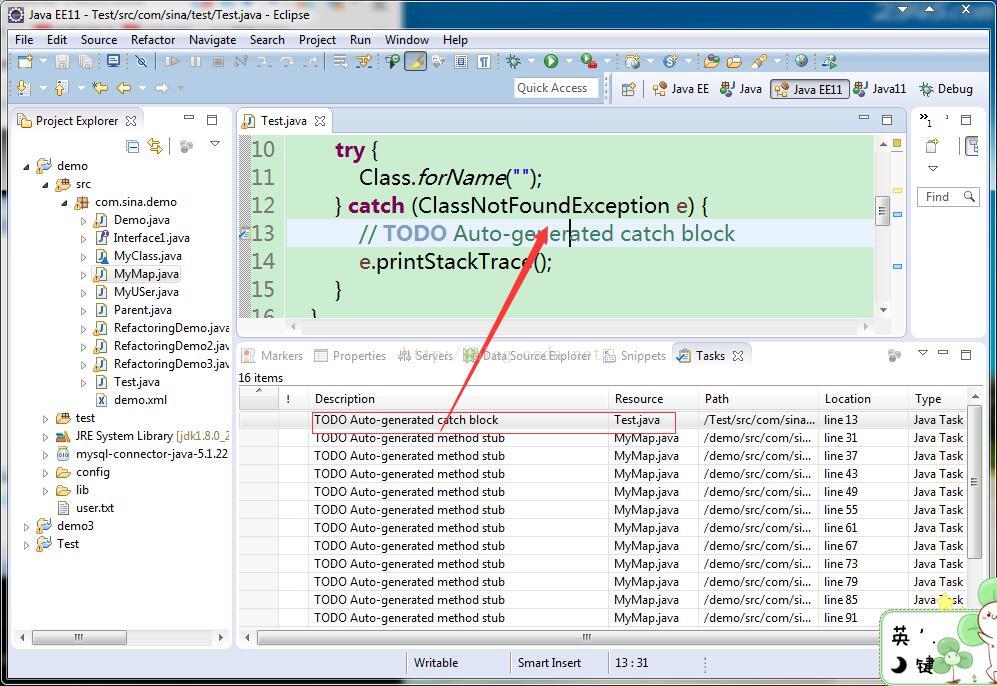The image size is (997, 686).
Task: Click the editor vertical scrollbar thumb
Action: [882, 211]
